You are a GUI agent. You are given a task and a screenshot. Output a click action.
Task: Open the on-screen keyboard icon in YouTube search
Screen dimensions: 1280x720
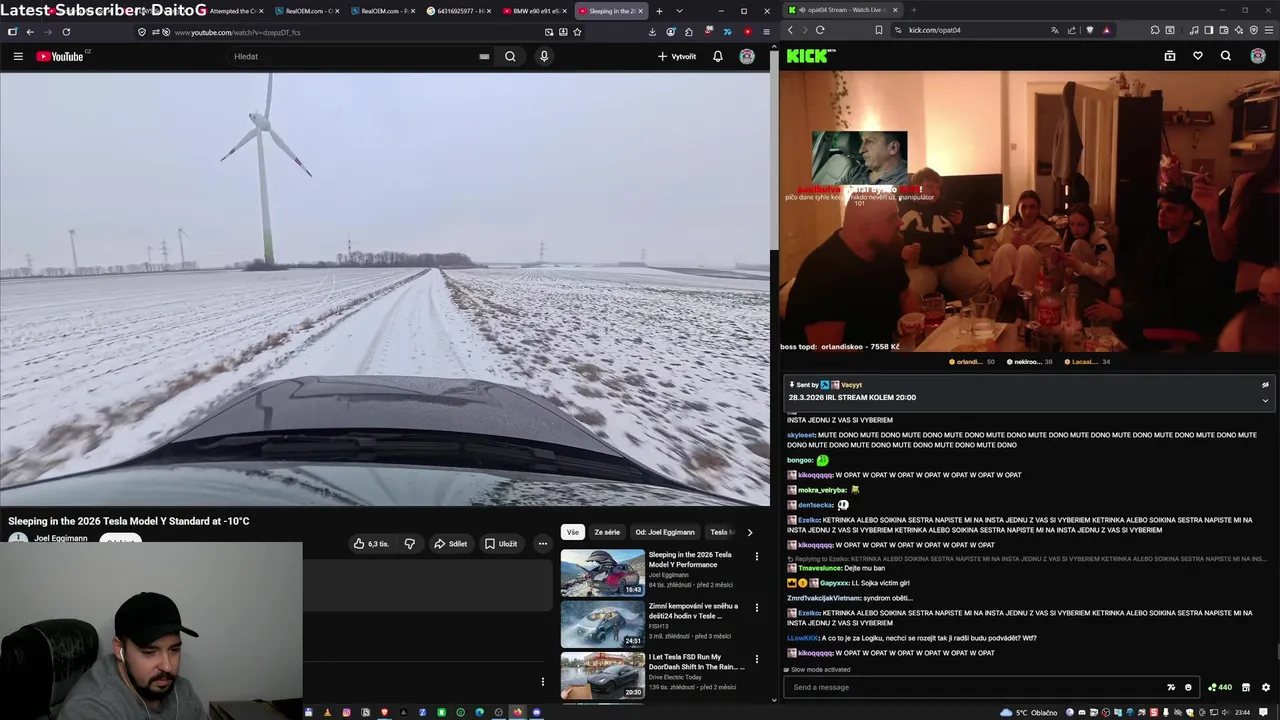pos(484,56)
